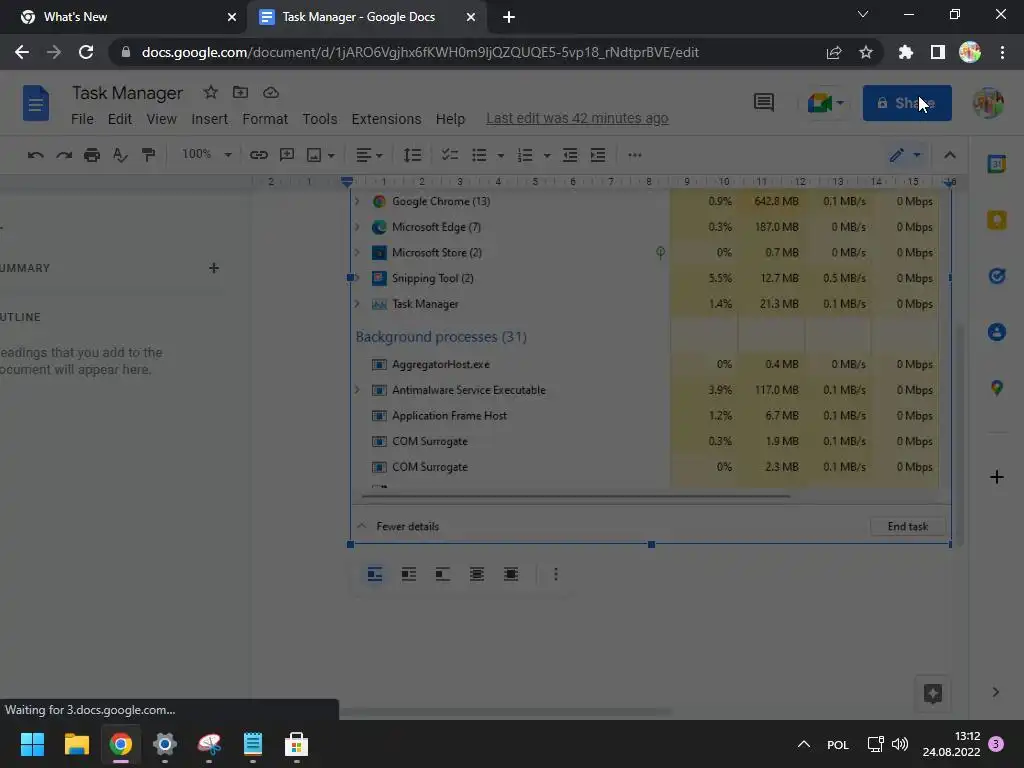Screen dimensions: 1024x768
Task: Insert a link with the chain icon
Action: (x=259, y=155)
